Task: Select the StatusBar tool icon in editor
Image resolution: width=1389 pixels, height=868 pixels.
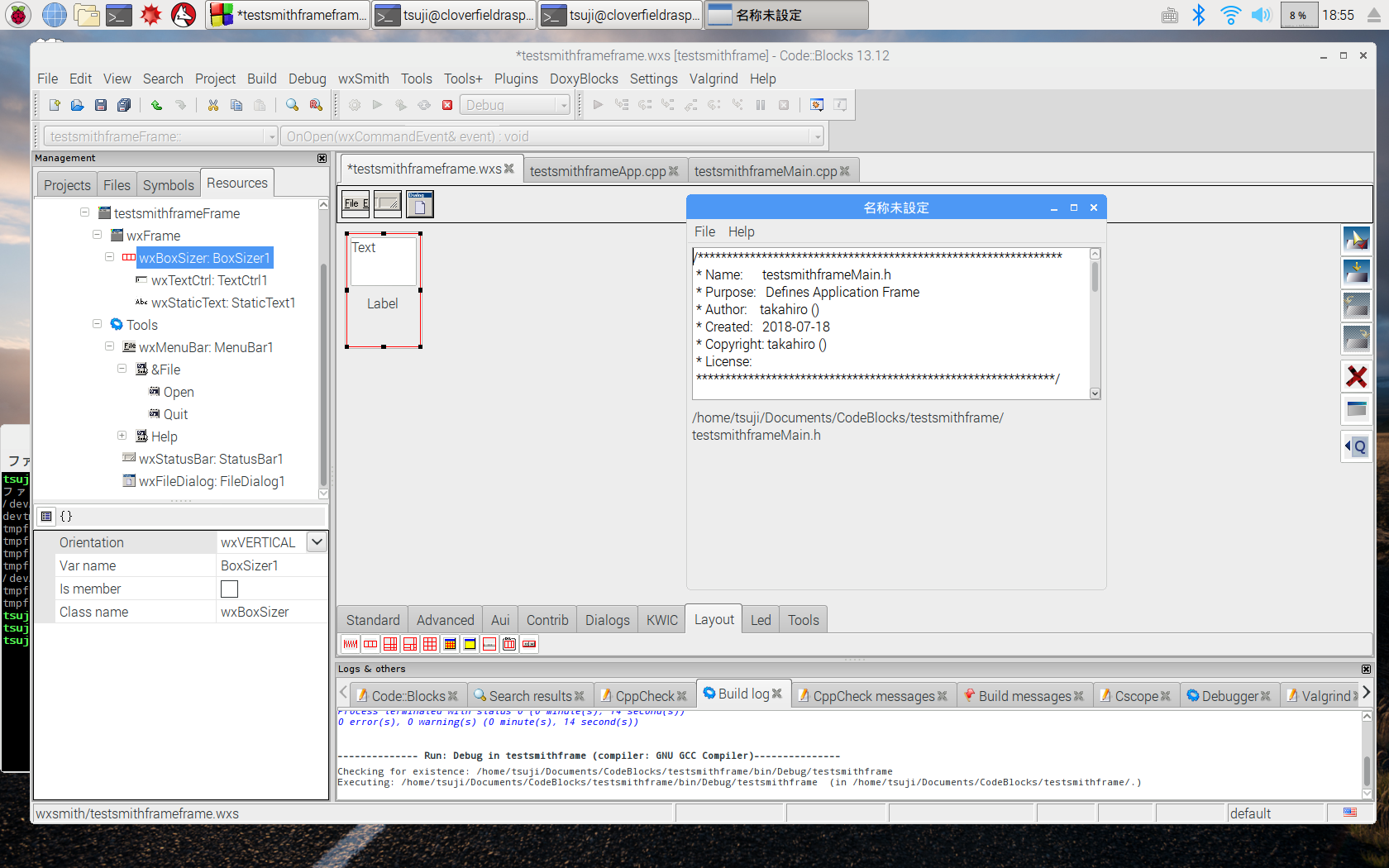Action: pos(388,203)
